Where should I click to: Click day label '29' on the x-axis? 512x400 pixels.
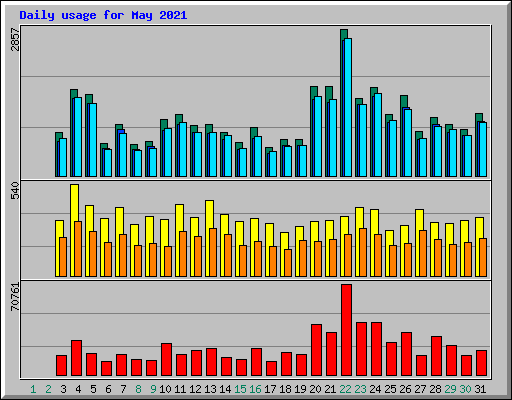pos(450,389)
